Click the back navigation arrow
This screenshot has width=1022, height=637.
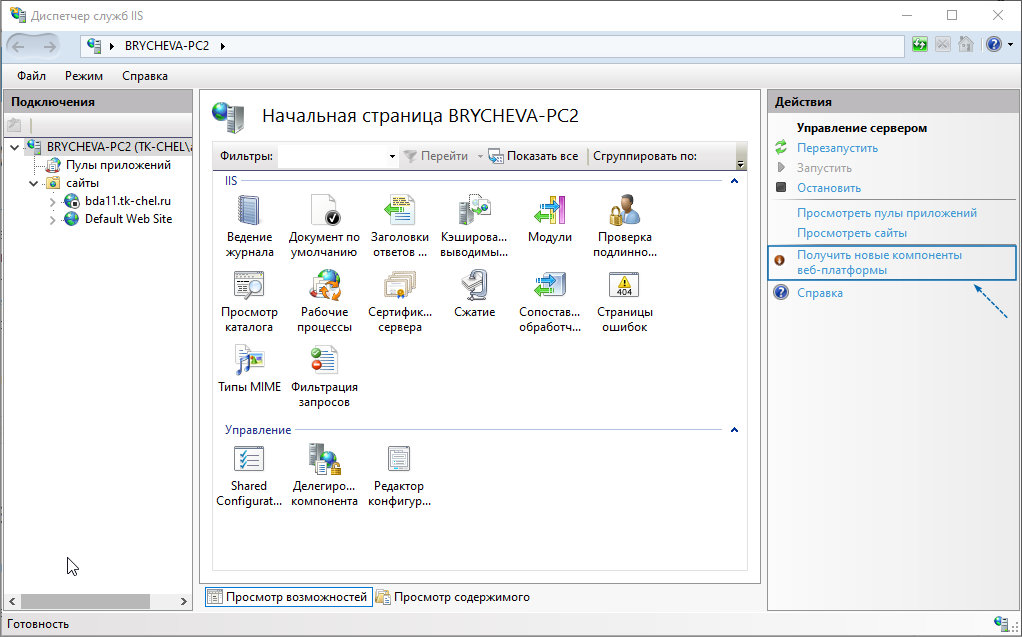pos(19,46)
